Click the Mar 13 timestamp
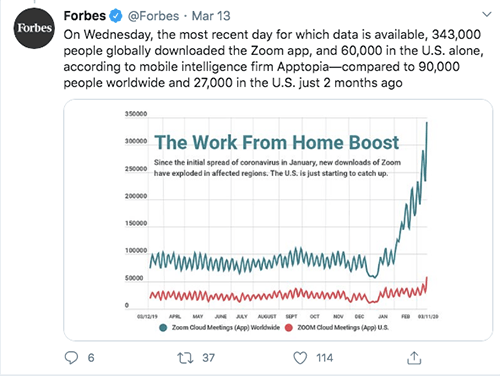Viewport: 500px width, 376px height. pos(211,16)
